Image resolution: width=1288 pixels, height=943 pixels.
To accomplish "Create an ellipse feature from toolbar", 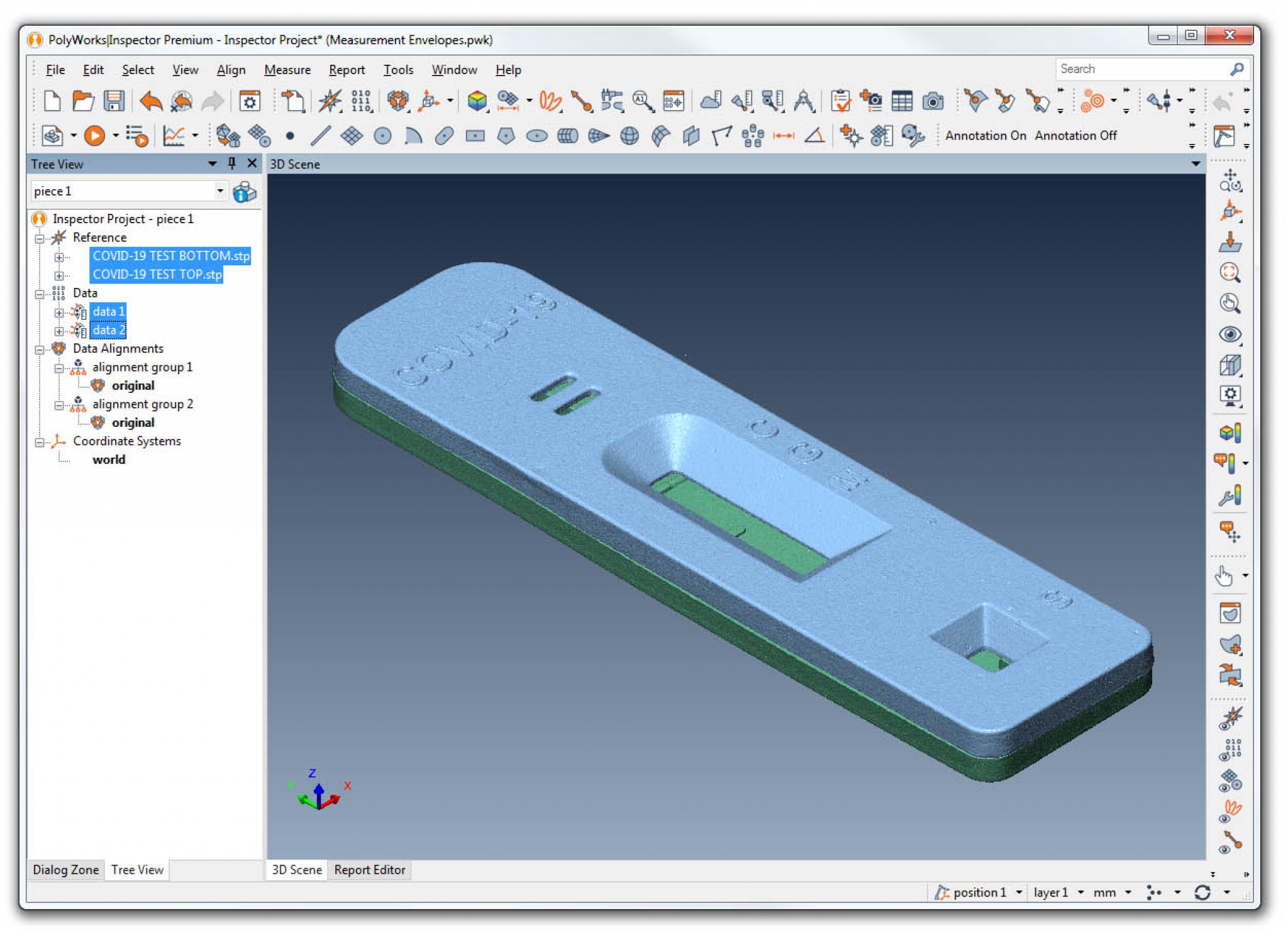I will click(x=536, y=136).
